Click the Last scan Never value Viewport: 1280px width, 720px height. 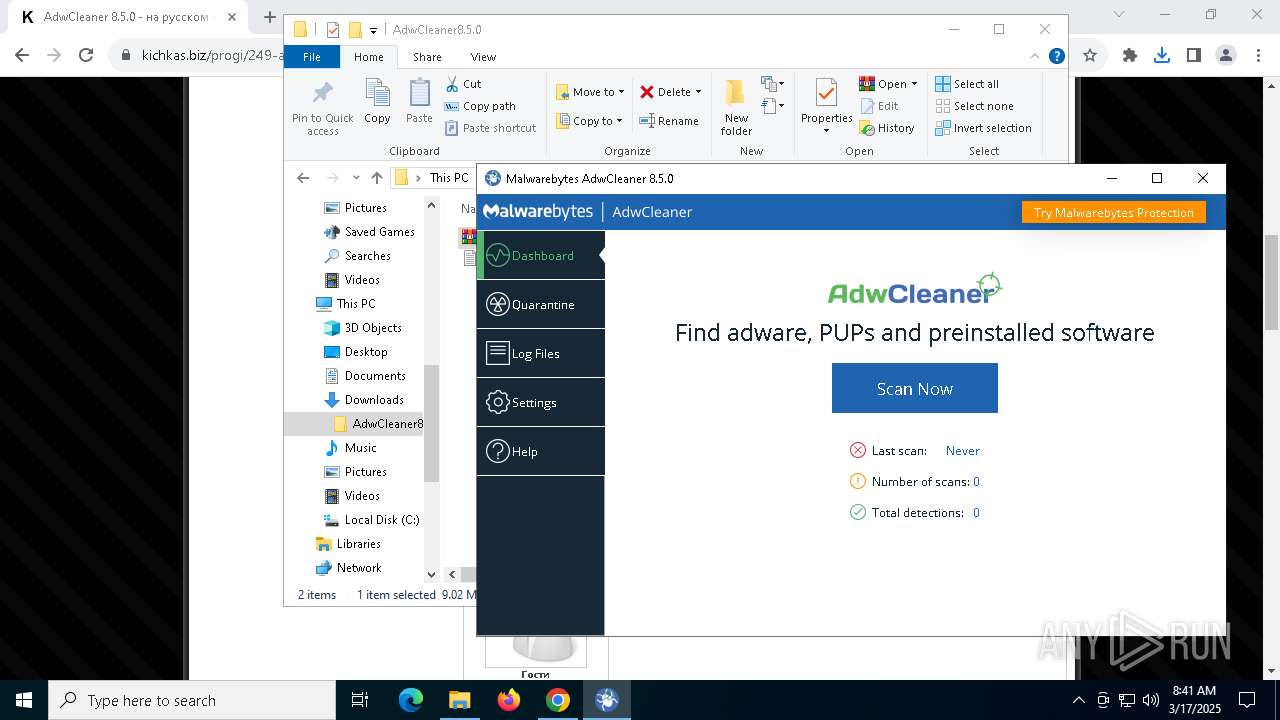coord(962,451)
